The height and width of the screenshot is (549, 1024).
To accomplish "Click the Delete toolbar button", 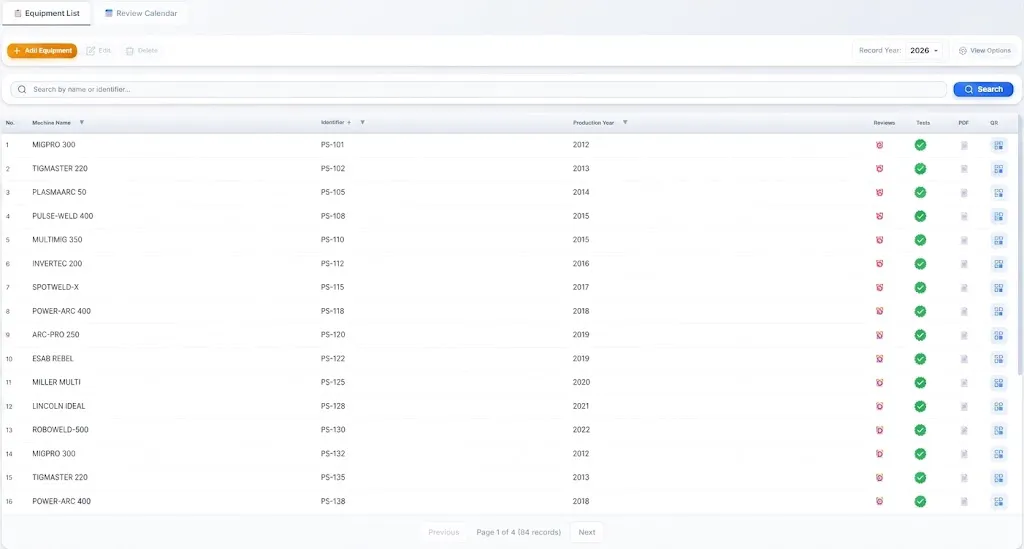I will click(x=142, y=50).
